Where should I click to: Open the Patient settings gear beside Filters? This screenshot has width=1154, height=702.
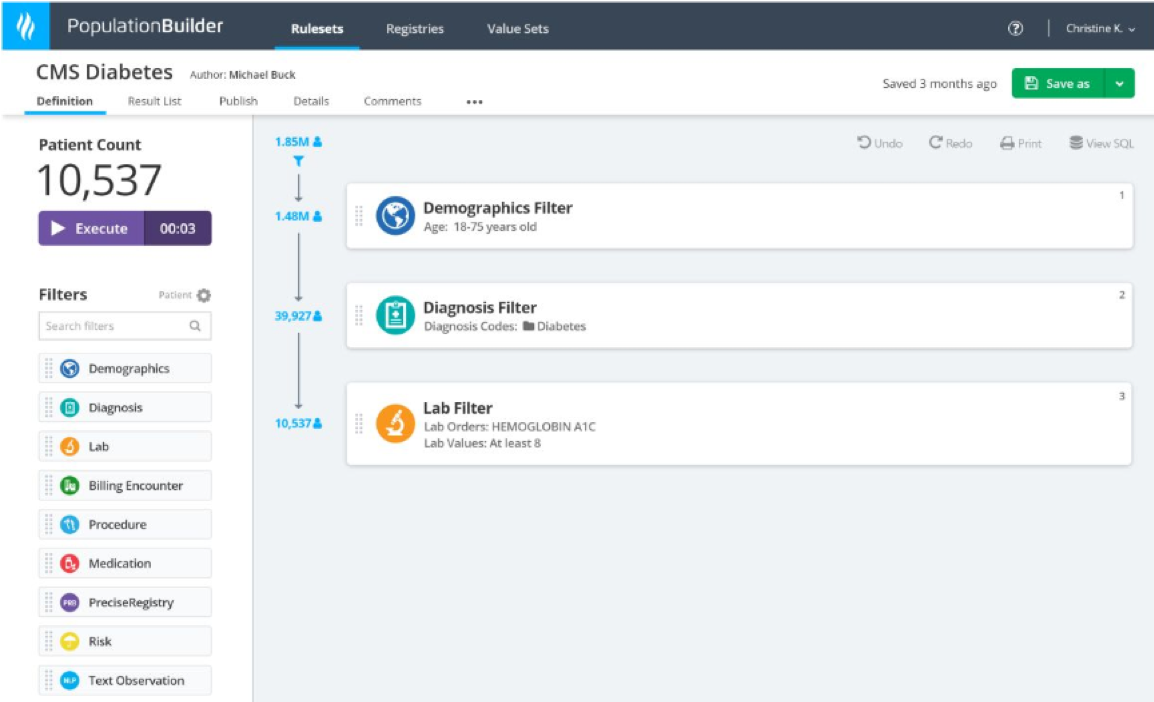pos(204,294)
